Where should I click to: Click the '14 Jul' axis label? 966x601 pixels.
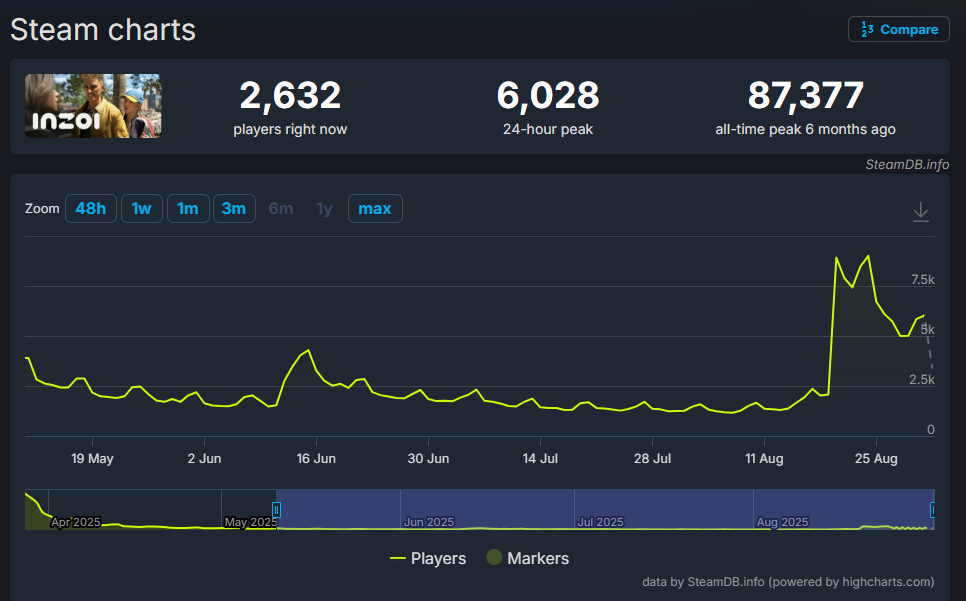point(540,458)
